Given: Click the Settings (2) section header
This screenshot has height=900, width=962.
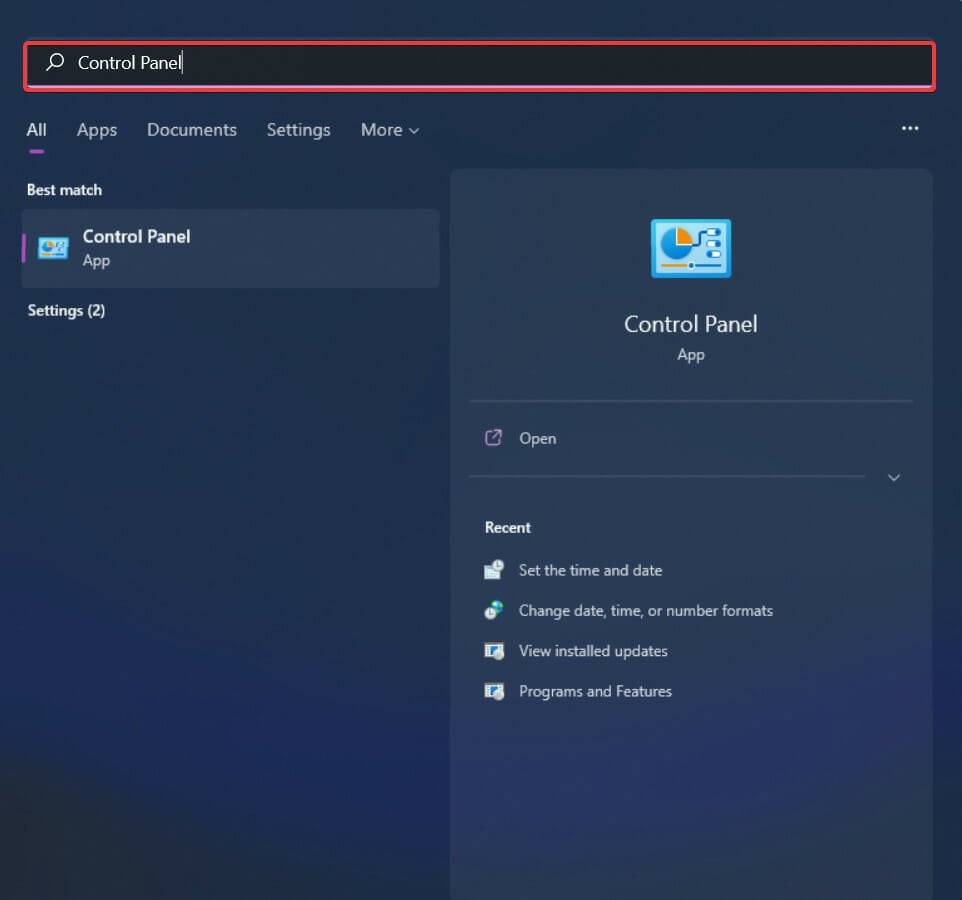Looking at the screenshot, I should pyautogui.click(x=66, y=310).
